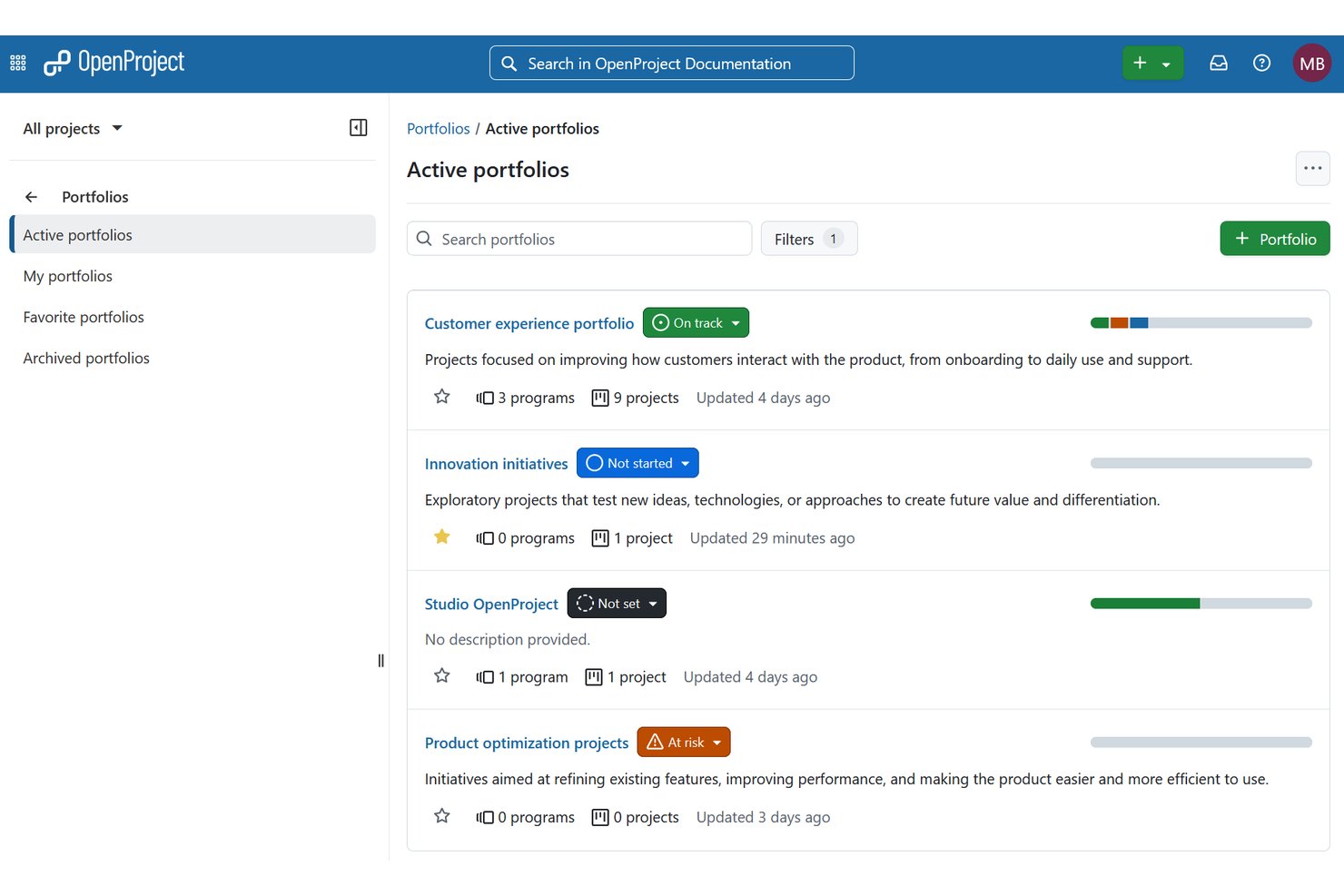Open Customer experience portfolio link

click(529, 324)
